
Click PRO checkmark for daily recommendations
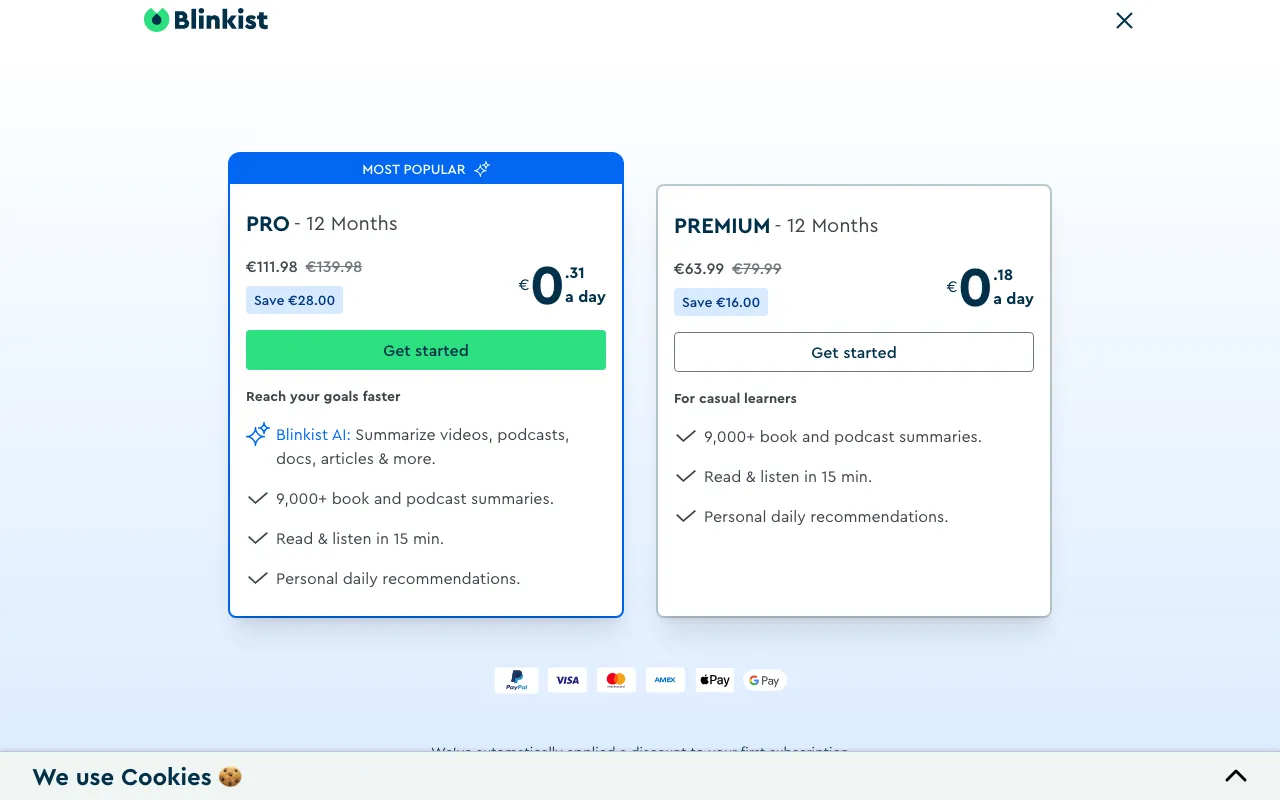point(258,578)
